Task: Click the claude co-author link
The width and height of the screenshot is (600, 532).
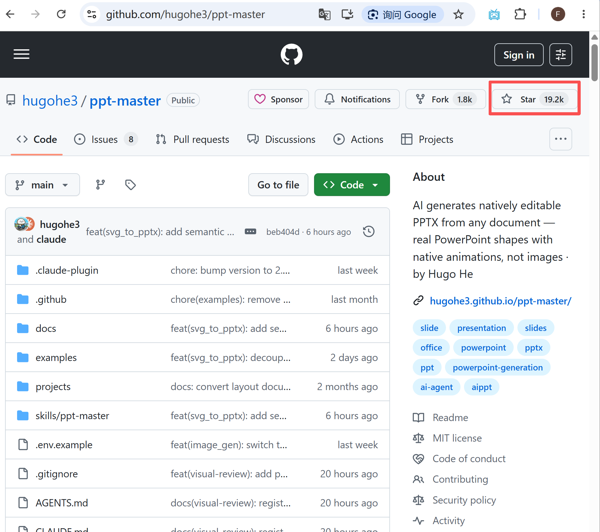Action: (51, 240)
